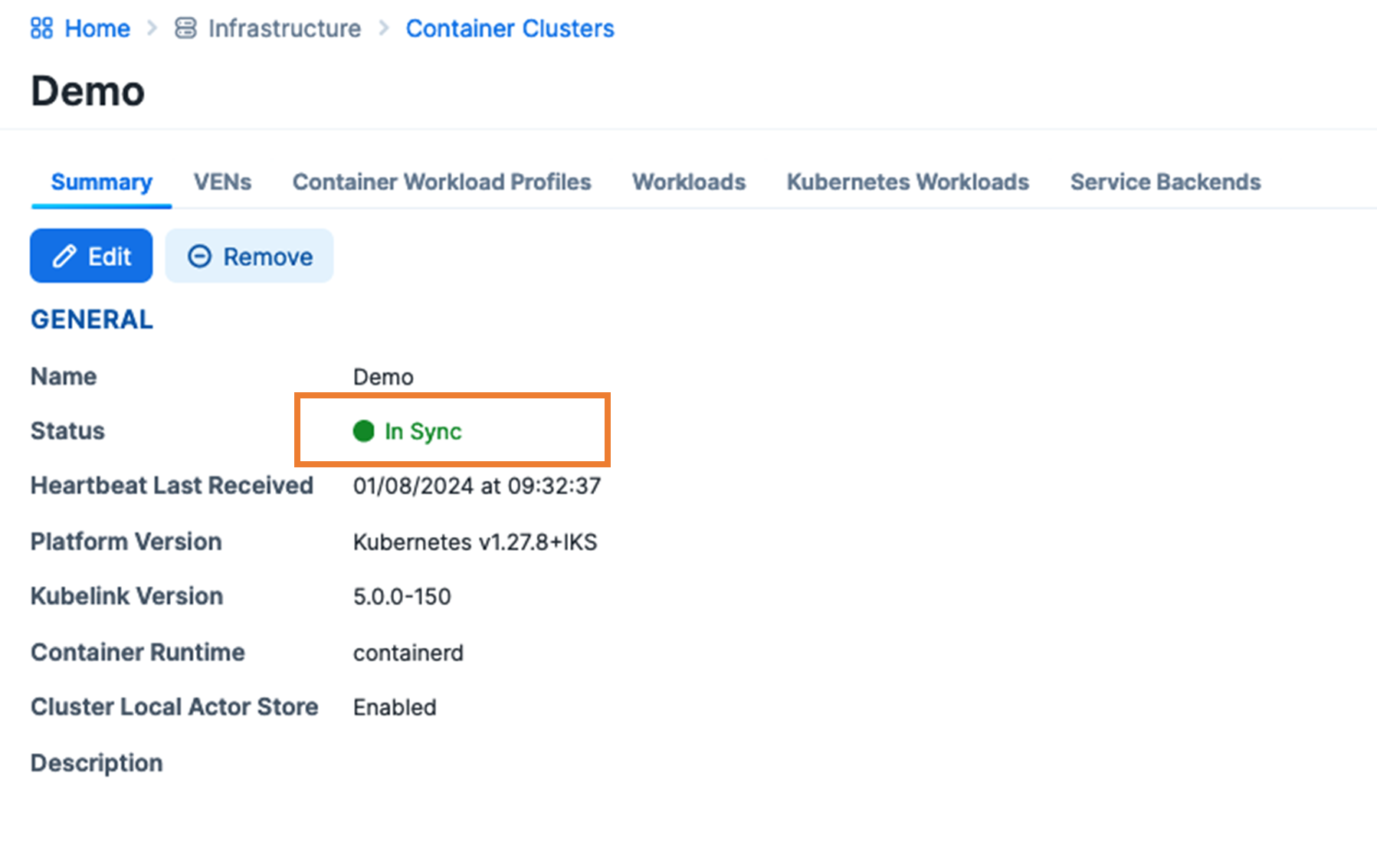Select the pencil icon on Edit button

tap(64, 256)
